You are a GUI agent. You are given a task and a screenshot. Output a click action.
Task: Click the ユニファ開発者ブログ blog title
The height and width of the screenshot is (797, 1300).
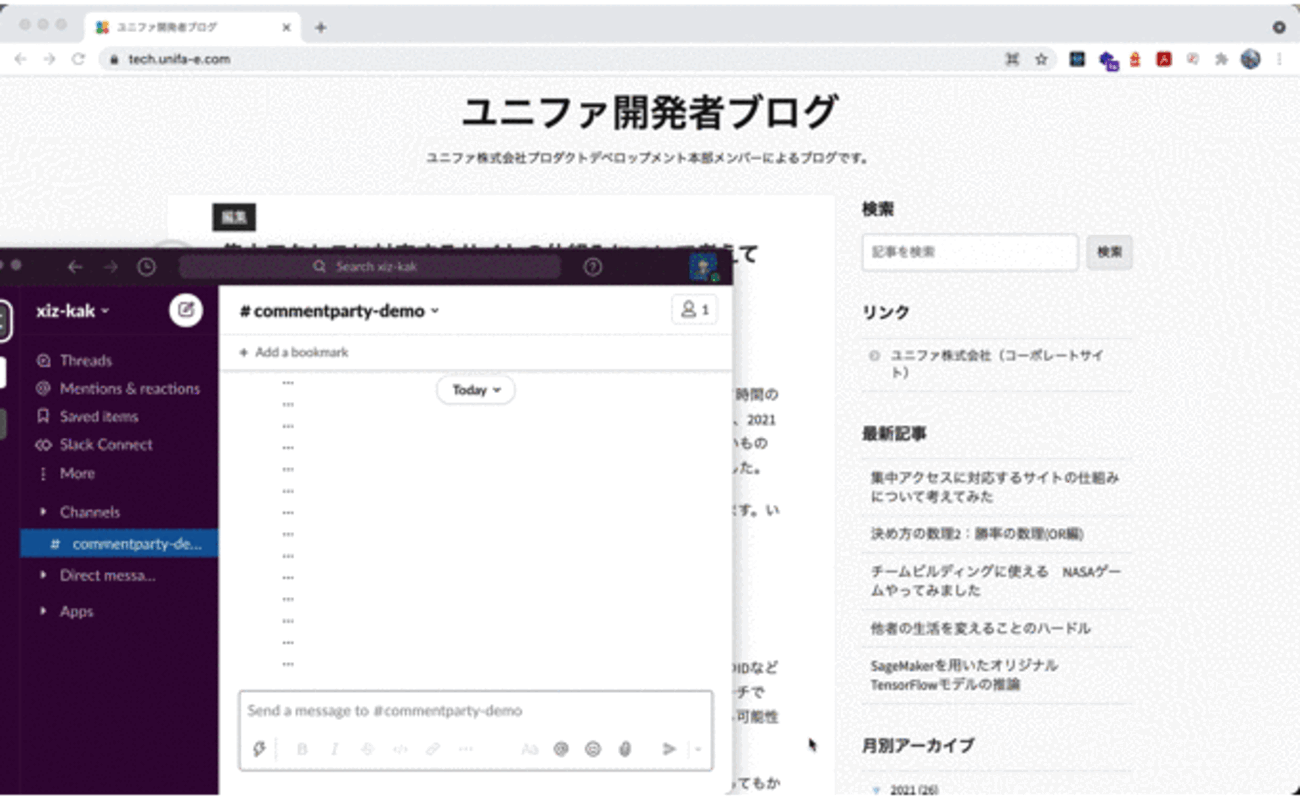[x=650, y=111]
